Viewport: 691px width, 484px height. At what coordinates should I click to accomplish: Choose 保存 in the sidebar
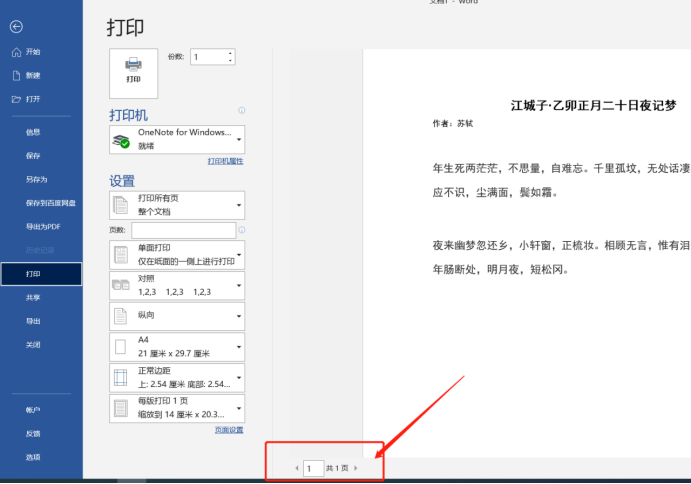coord(33,156)
